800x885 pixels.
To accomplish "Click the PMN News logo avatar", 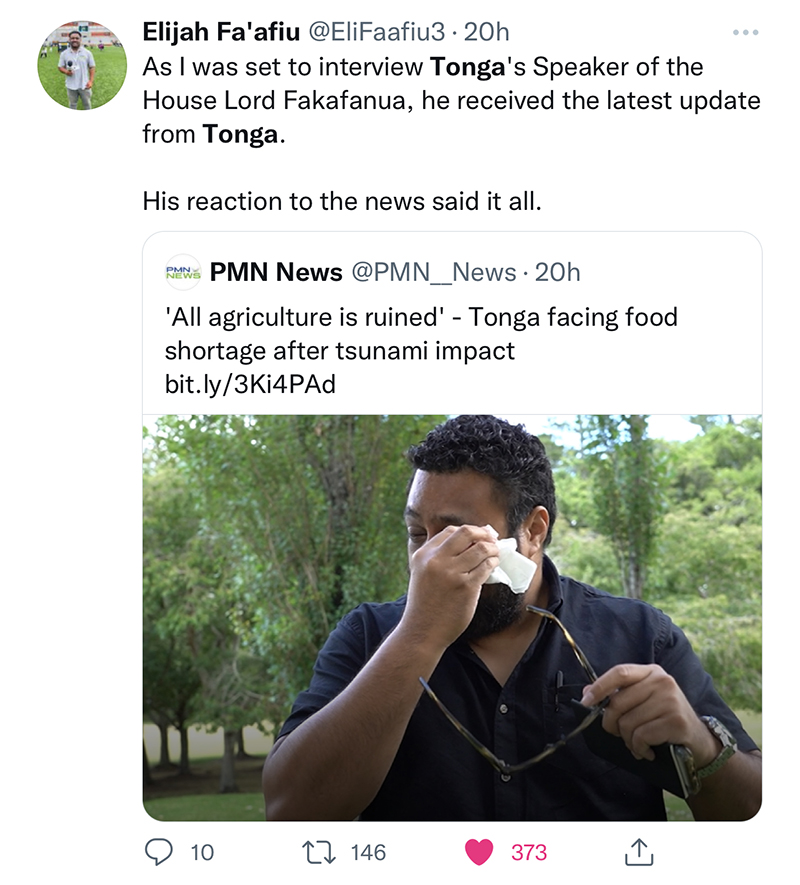I will click(182, 272).
